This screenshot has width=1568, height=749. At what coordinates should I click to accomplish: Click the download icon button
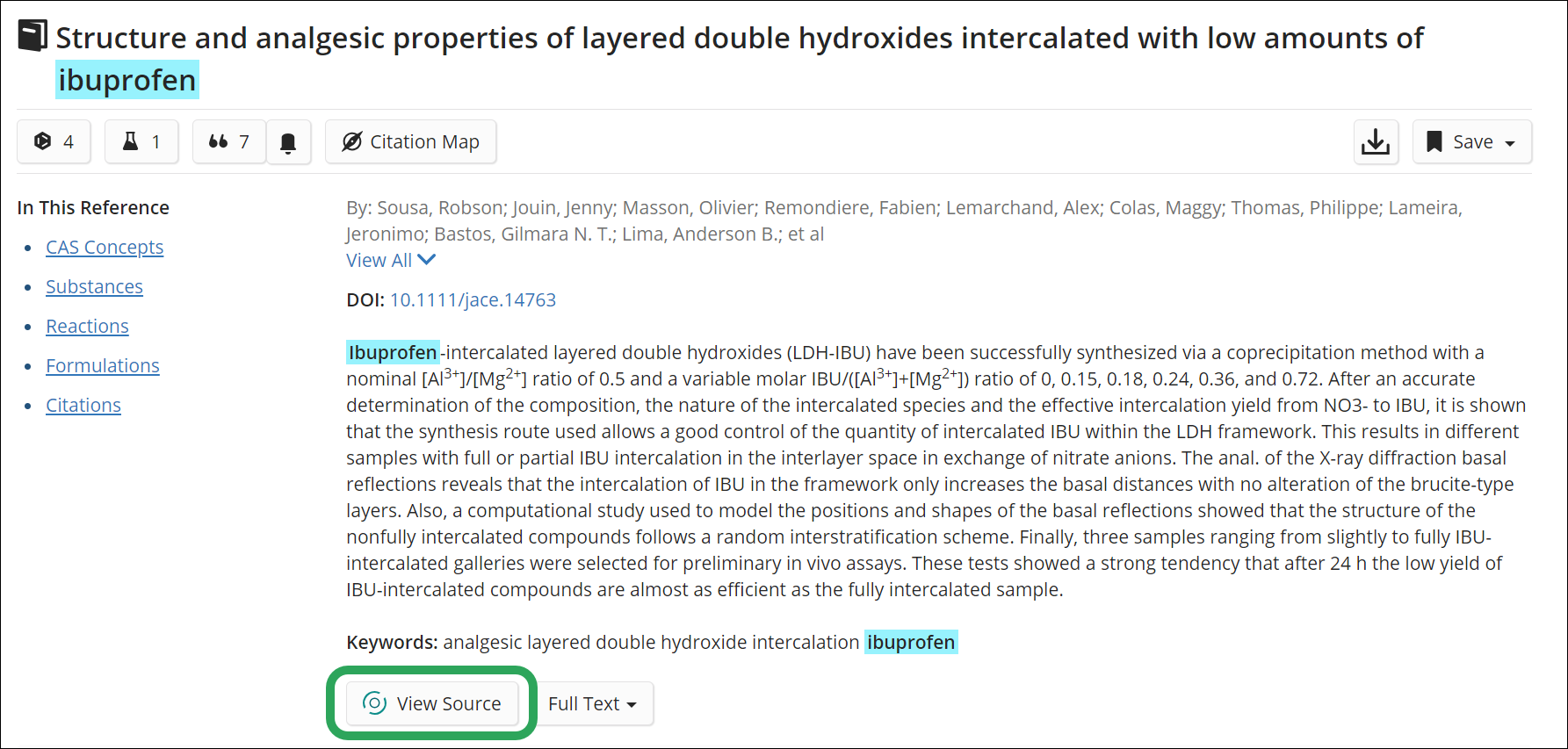tap(1376, 141)
